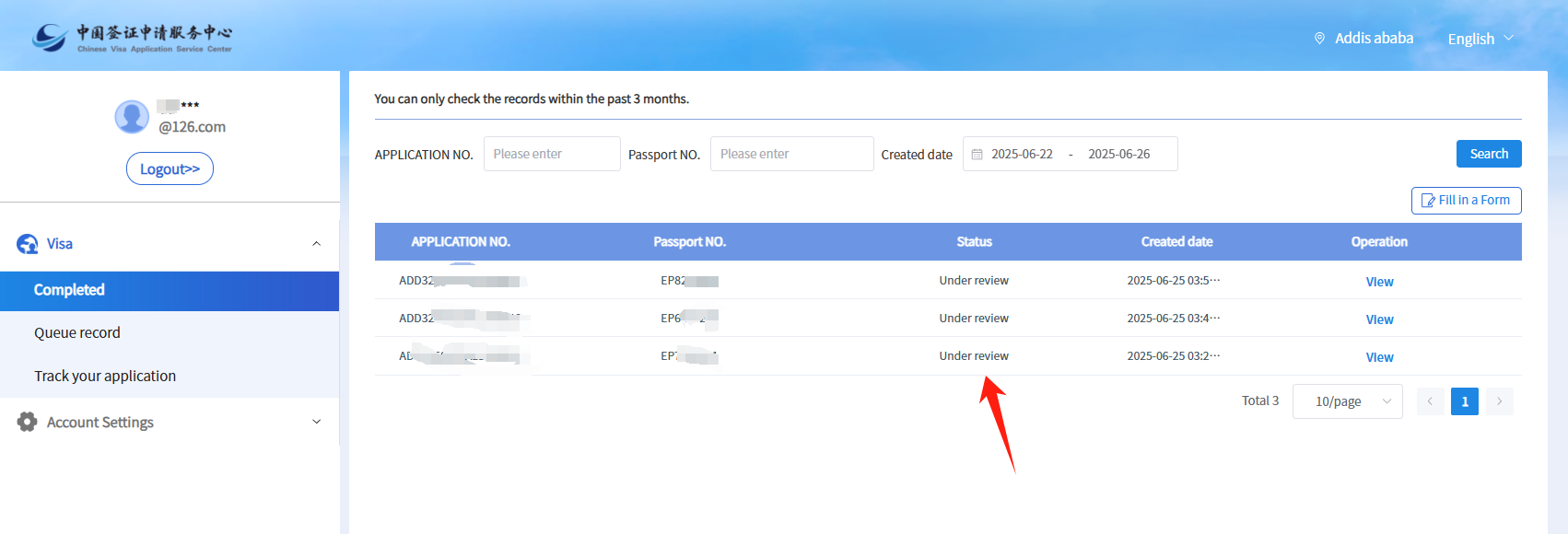Click the Logout>> button
This screenshot has width=1568, height=534.
[170, 169]
